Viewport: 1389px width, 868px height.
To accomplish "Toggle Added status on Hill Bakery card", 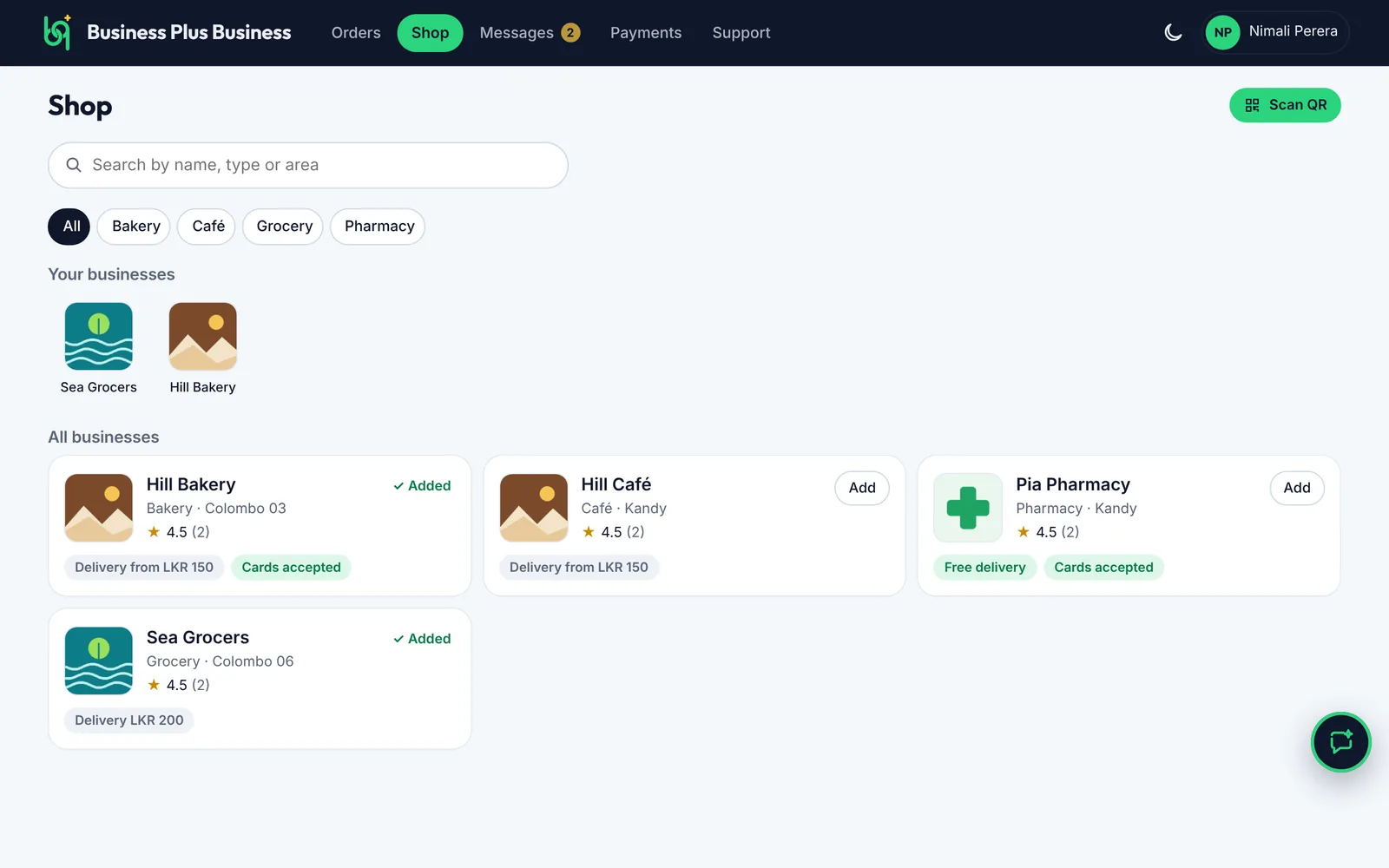I will coord(422,486).
